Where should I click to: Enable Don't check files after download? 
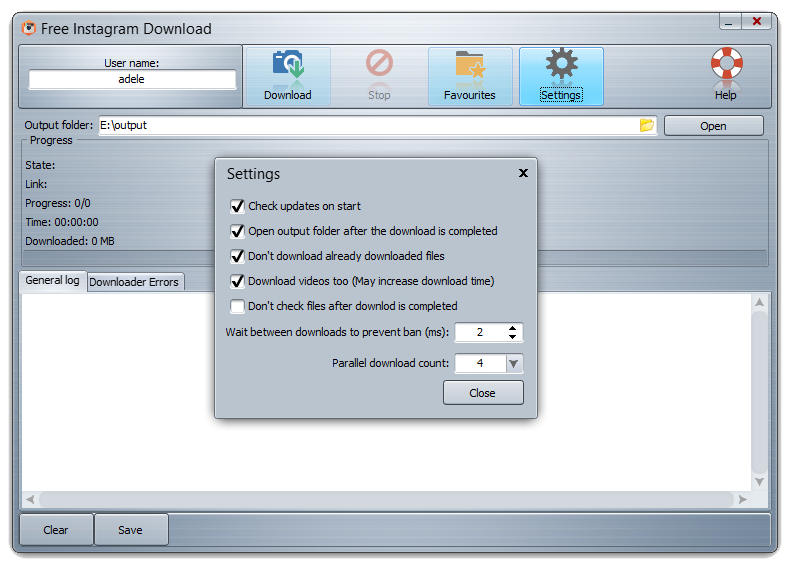[x=237, y=306]
